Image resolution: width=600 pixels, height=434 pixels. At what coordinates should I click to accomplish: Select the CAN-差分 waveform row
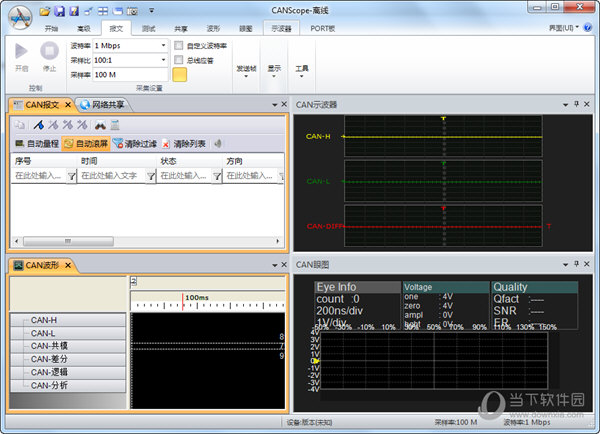tap(68, 359)
